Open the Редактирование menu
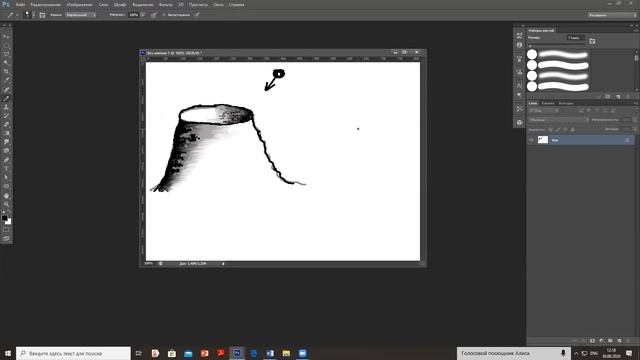The image size is (640, 360). coord(46,4)
